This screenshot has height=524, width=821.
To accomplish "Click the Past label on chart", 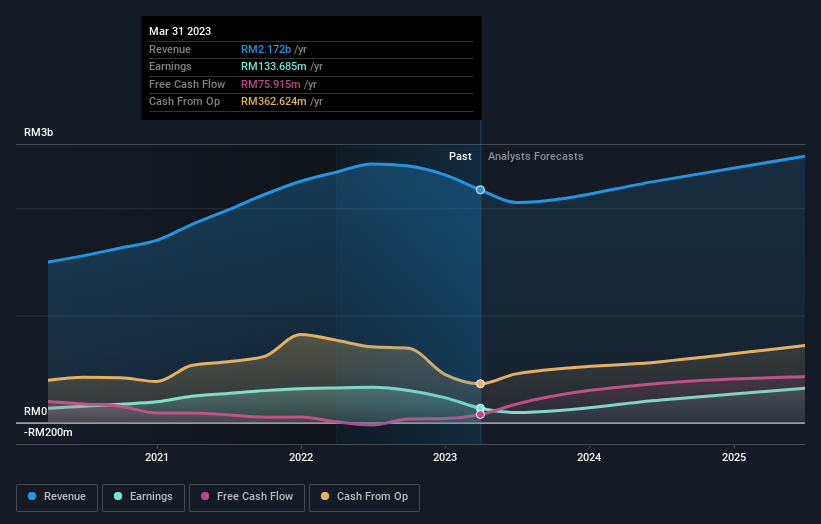I will (460, 157).
